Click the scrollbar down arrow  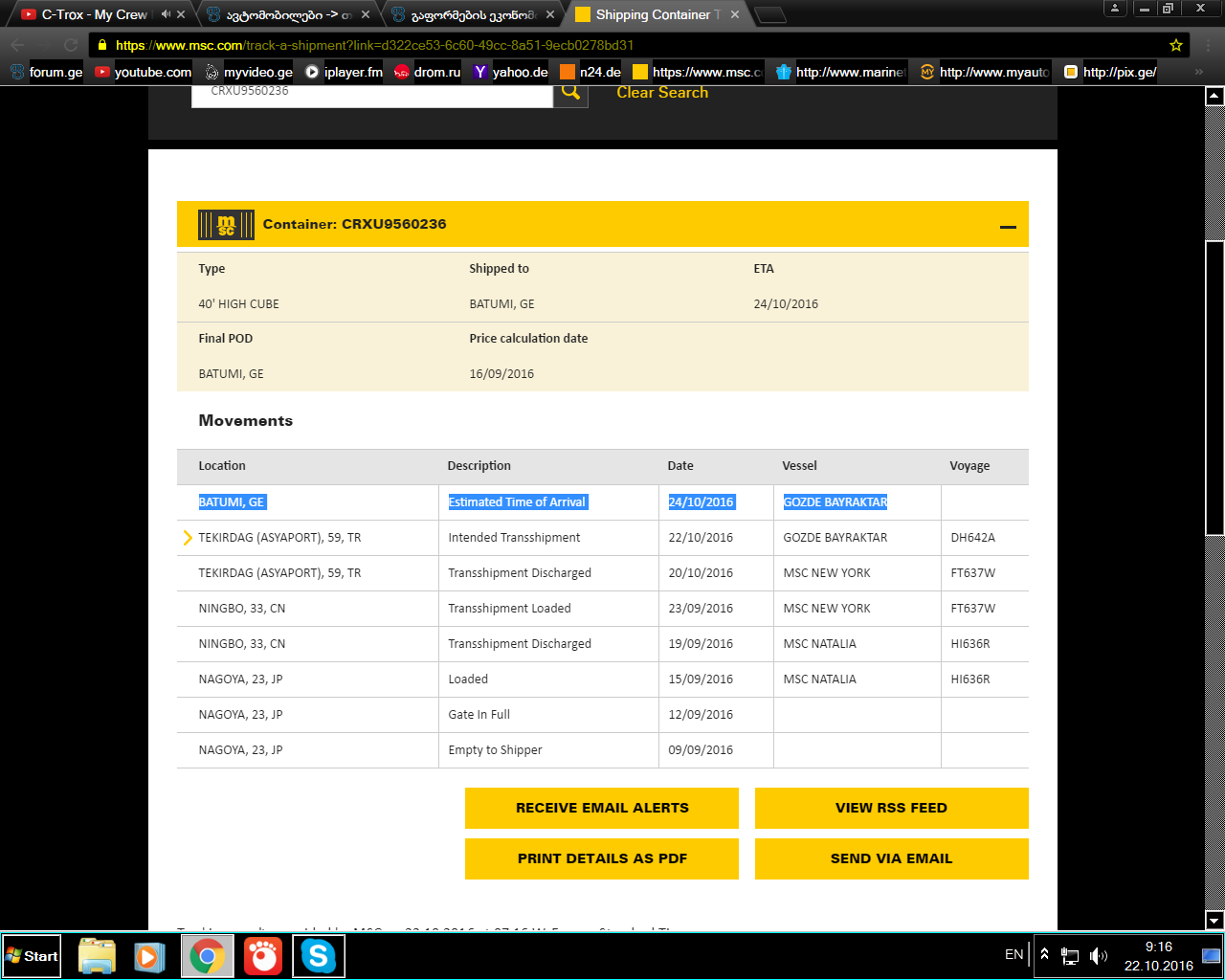pyautogui.click(x=1214, y=921)
